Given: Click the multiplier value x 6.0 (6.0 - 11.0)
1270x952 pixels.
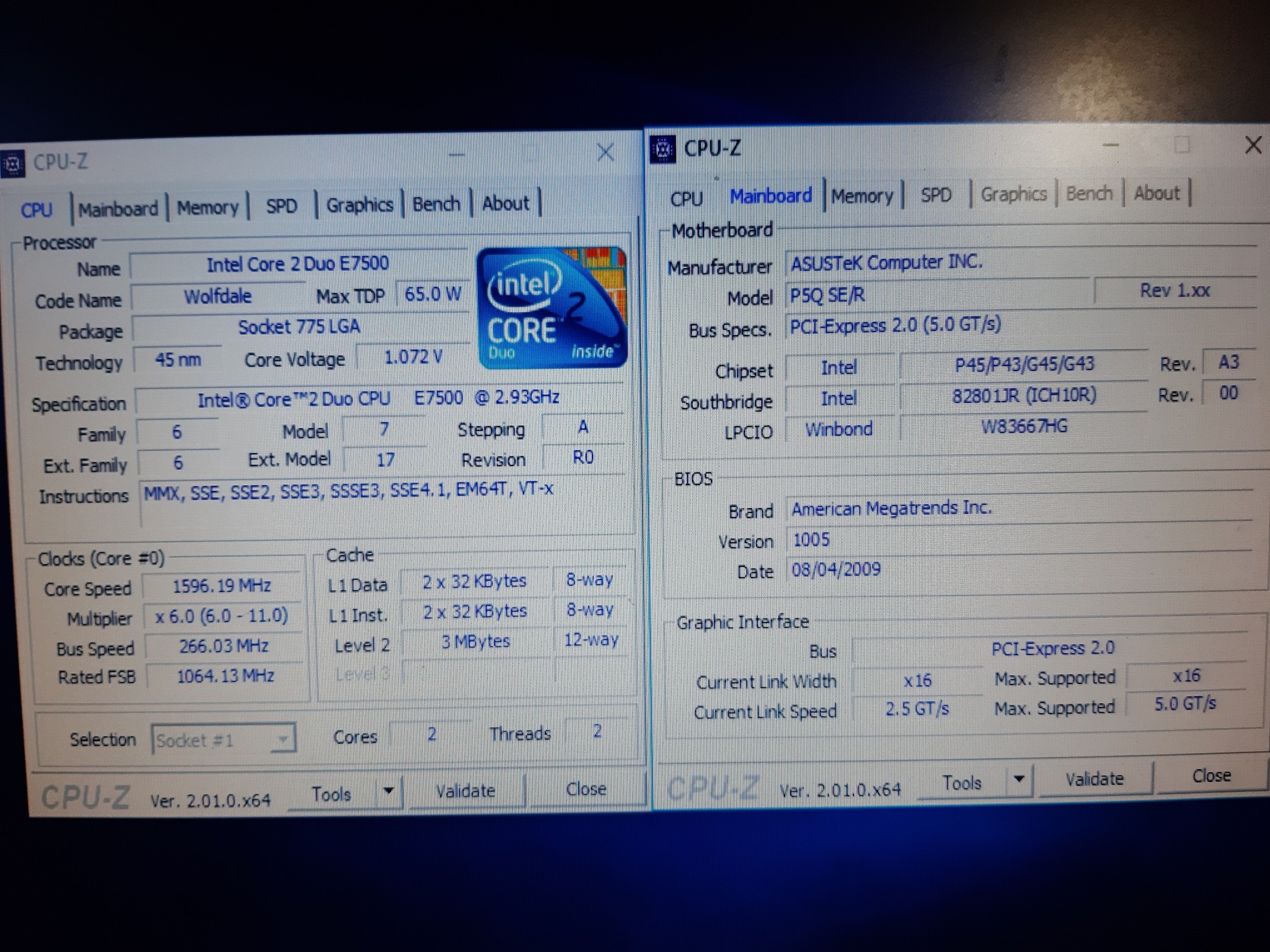Looking at the screenshot, I should [x=222, y=616].
